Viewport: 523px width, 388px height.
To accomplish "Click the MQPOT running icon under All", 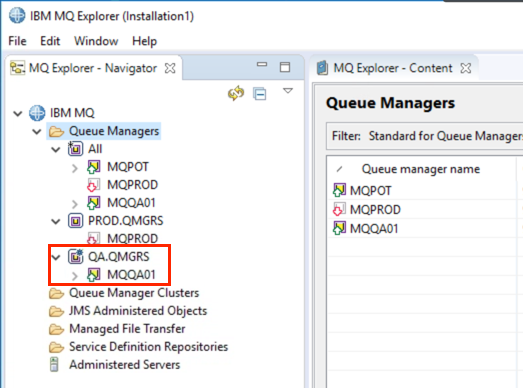I will pyautogui.click(x=94, y=167).
